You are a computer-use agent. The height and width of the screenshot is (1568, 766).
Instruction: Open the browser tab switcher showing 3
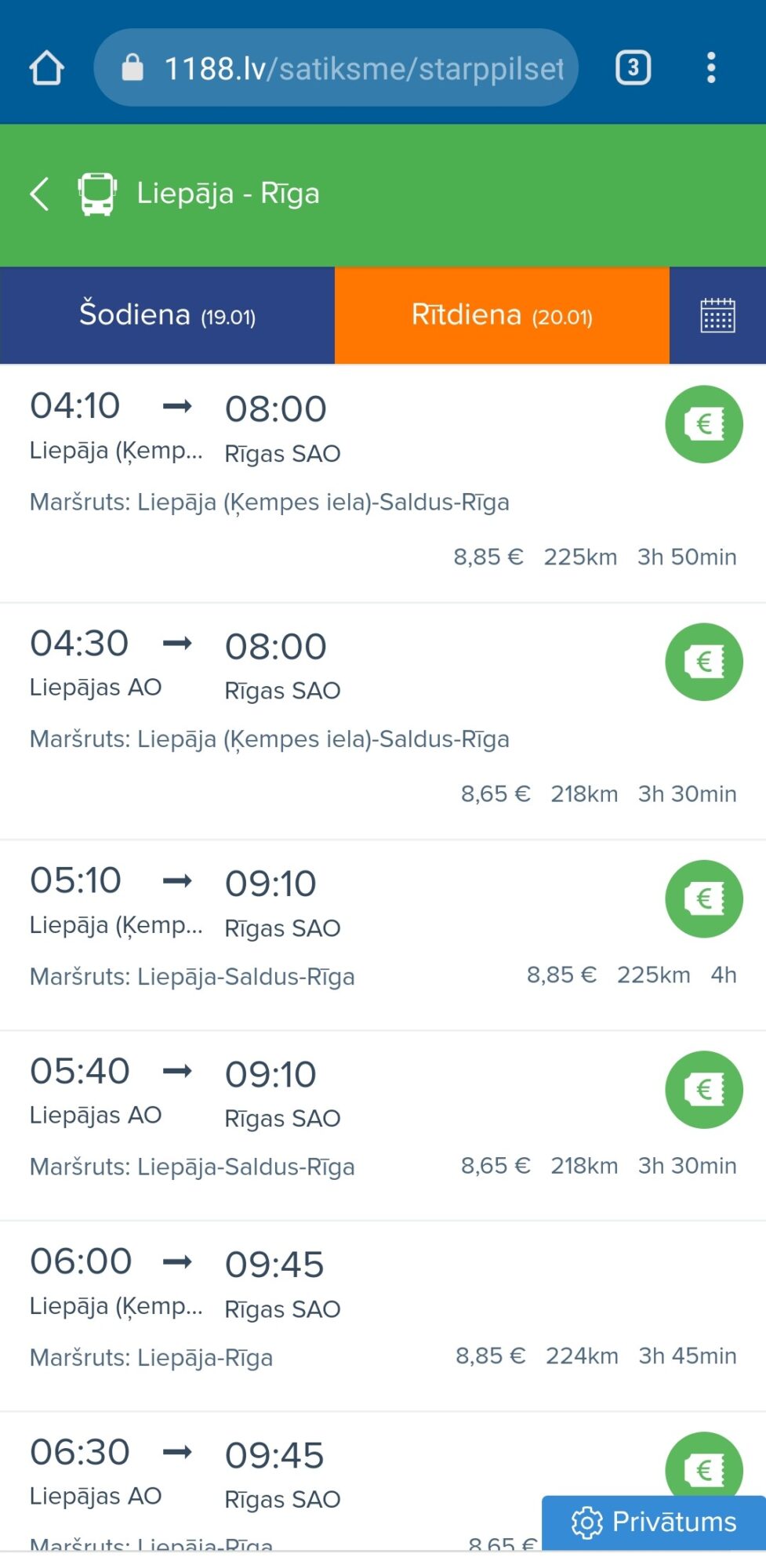point(633,67)
